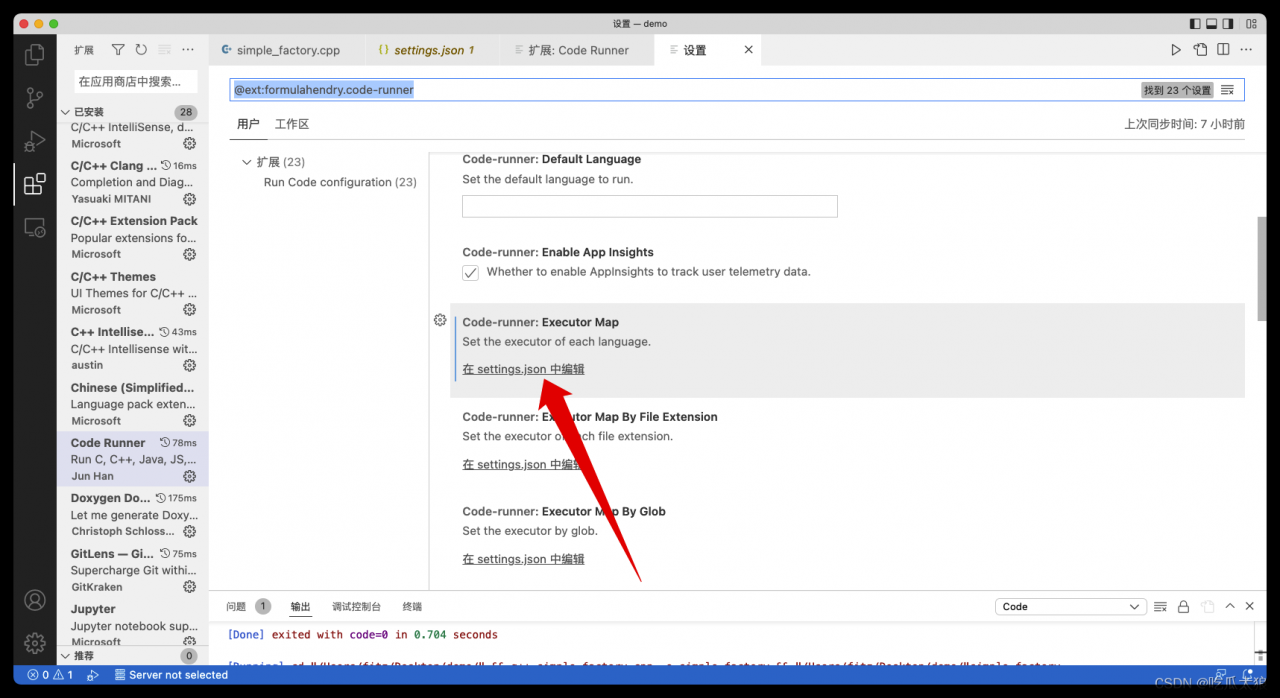The width and height of the screenshot is (1280, 698).
Task: Open the manage gear for Code Runner extension
Action: pyautogui.click(x=189, y=476)
